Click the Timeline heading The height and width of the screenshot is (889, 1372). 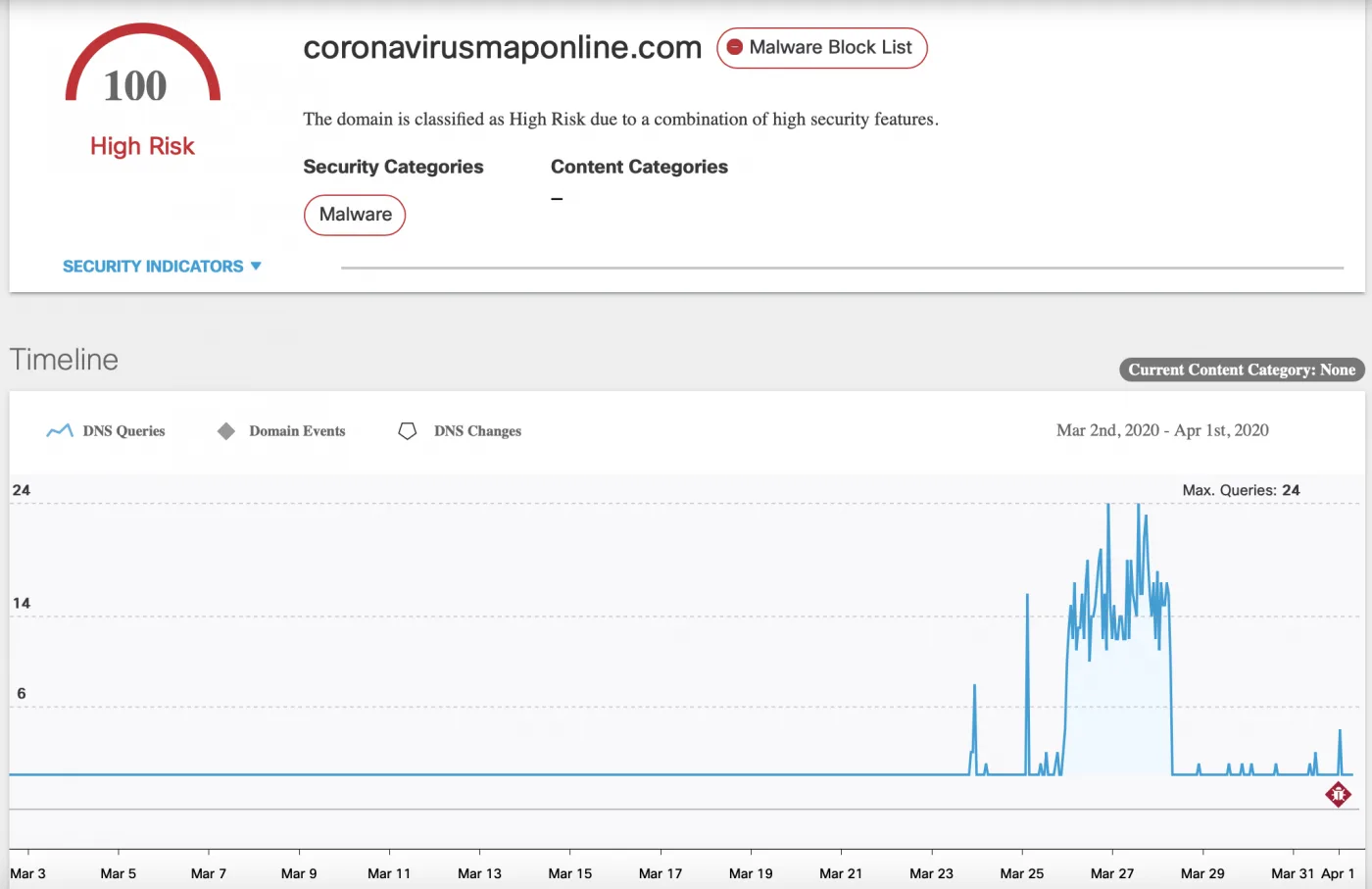point(64,360)
